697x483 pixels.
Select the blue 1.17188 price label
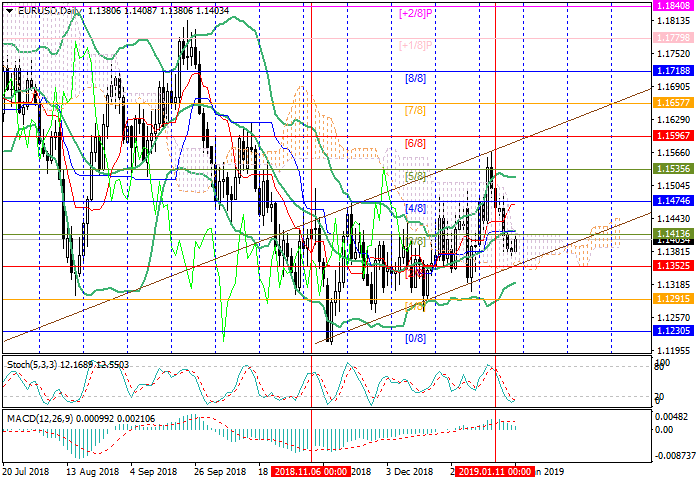(672, 72)
